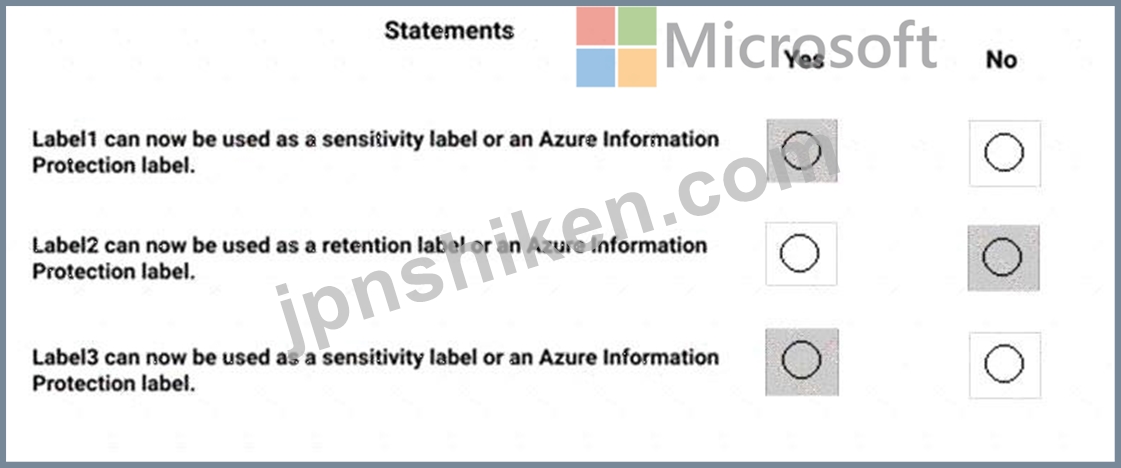Select Yes for the Label1 statement
This screenshot has width=1121, height=468.
801,151
